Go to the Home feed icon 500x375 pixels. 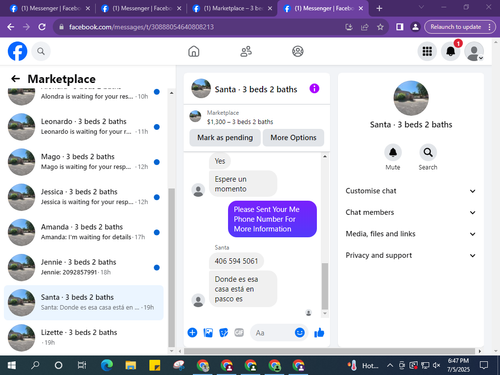point(194,51)
